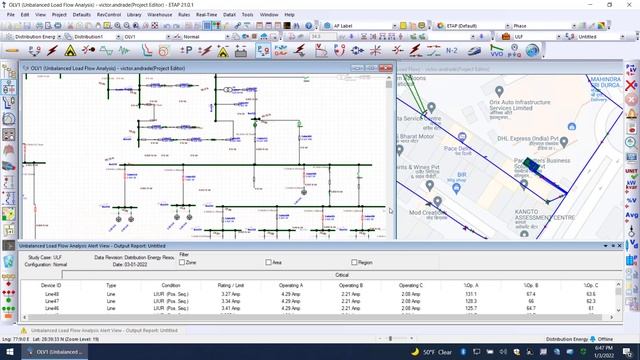Open the Window menu
This screenshot has height=360, width=640.
point(269,15)
